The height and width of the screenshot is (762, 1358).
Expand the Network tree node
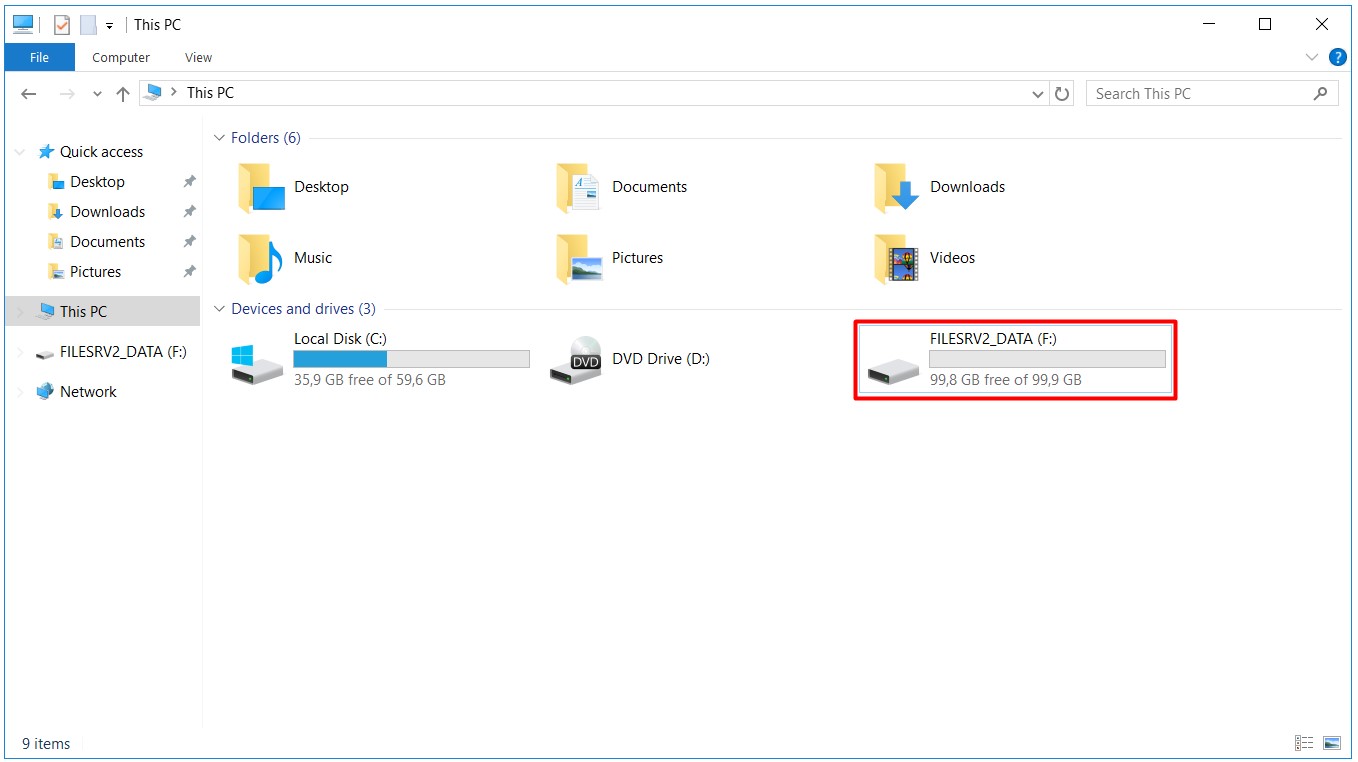point(20,392)
